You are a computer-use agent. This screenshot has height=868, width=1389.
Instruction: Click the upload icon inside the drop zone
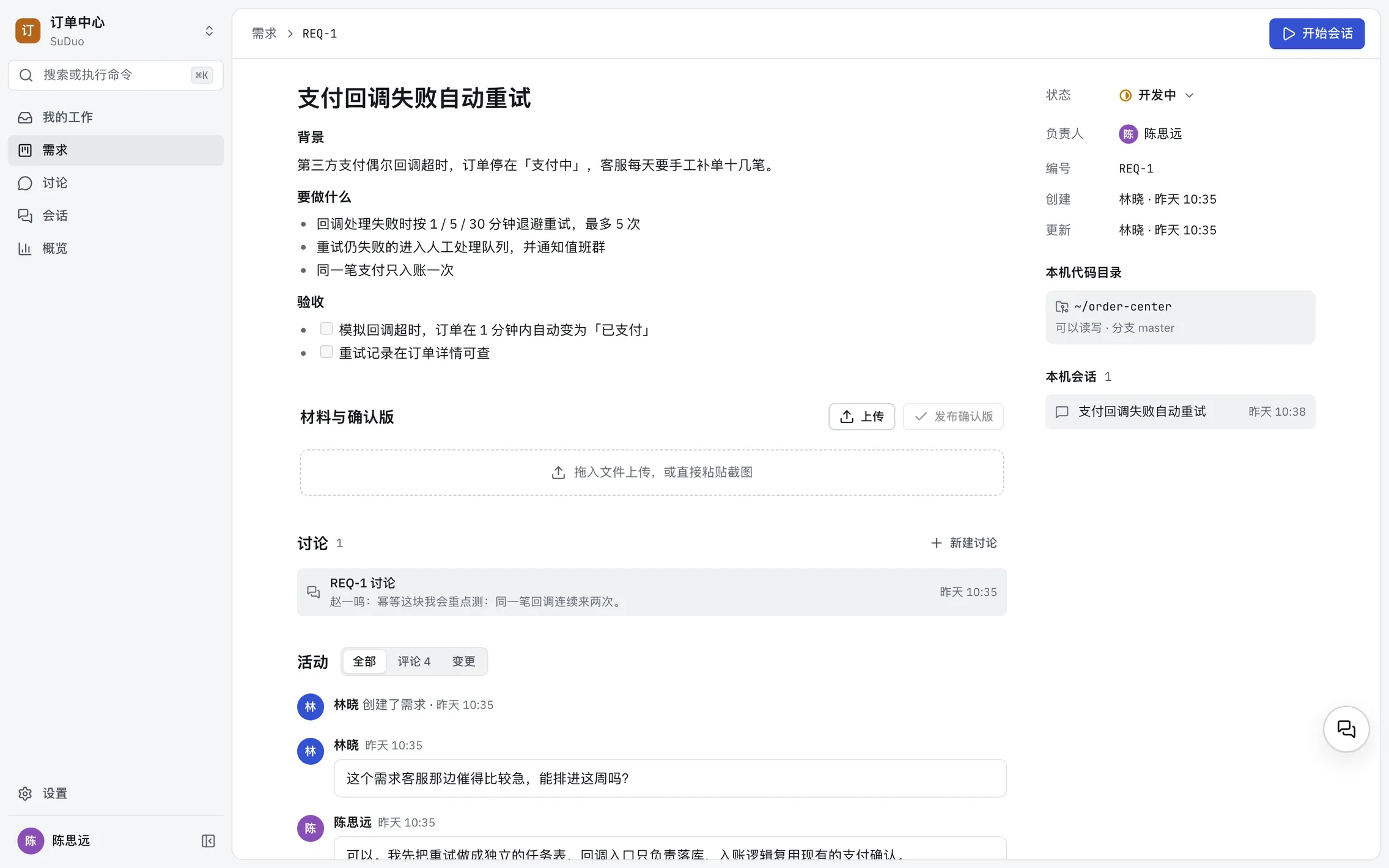[558, 473]
